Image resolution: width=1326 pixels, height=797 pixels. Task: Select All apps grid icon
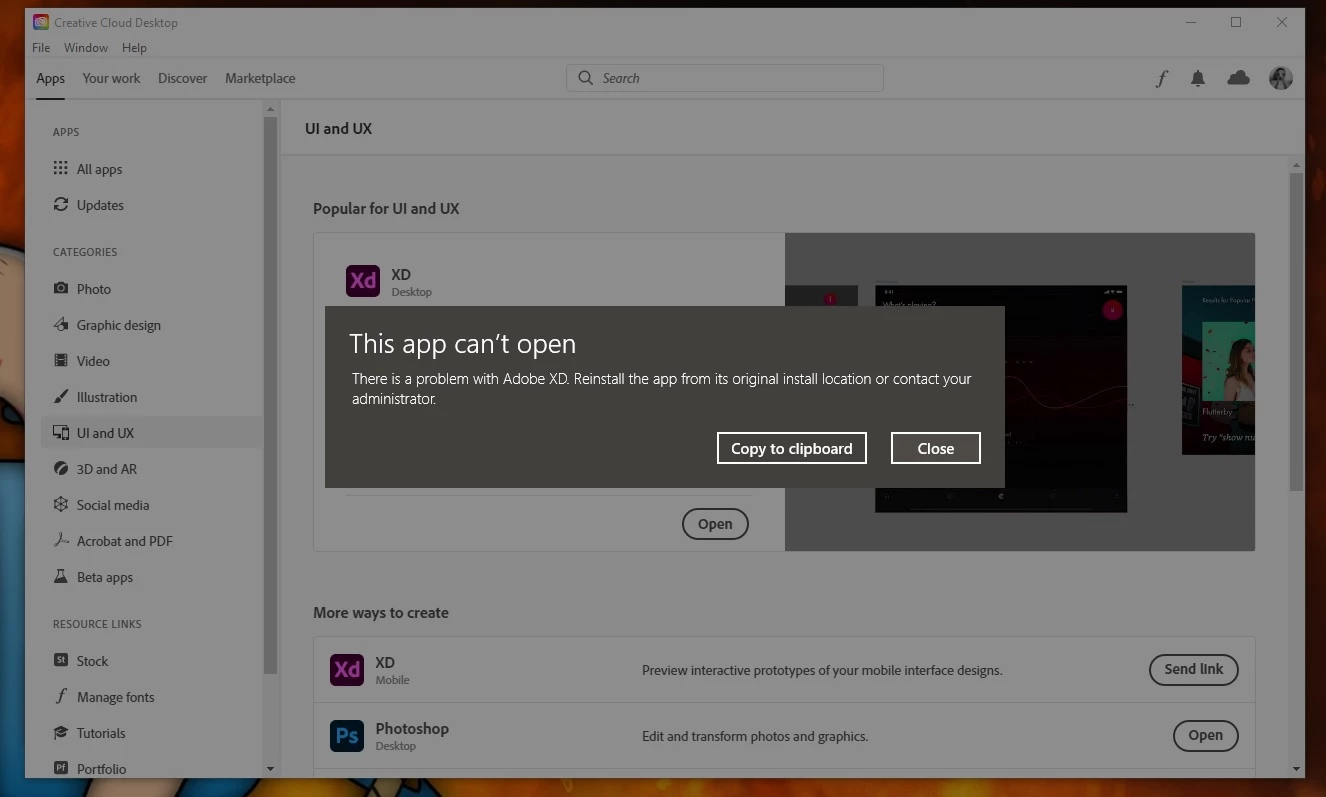point(61,169)
